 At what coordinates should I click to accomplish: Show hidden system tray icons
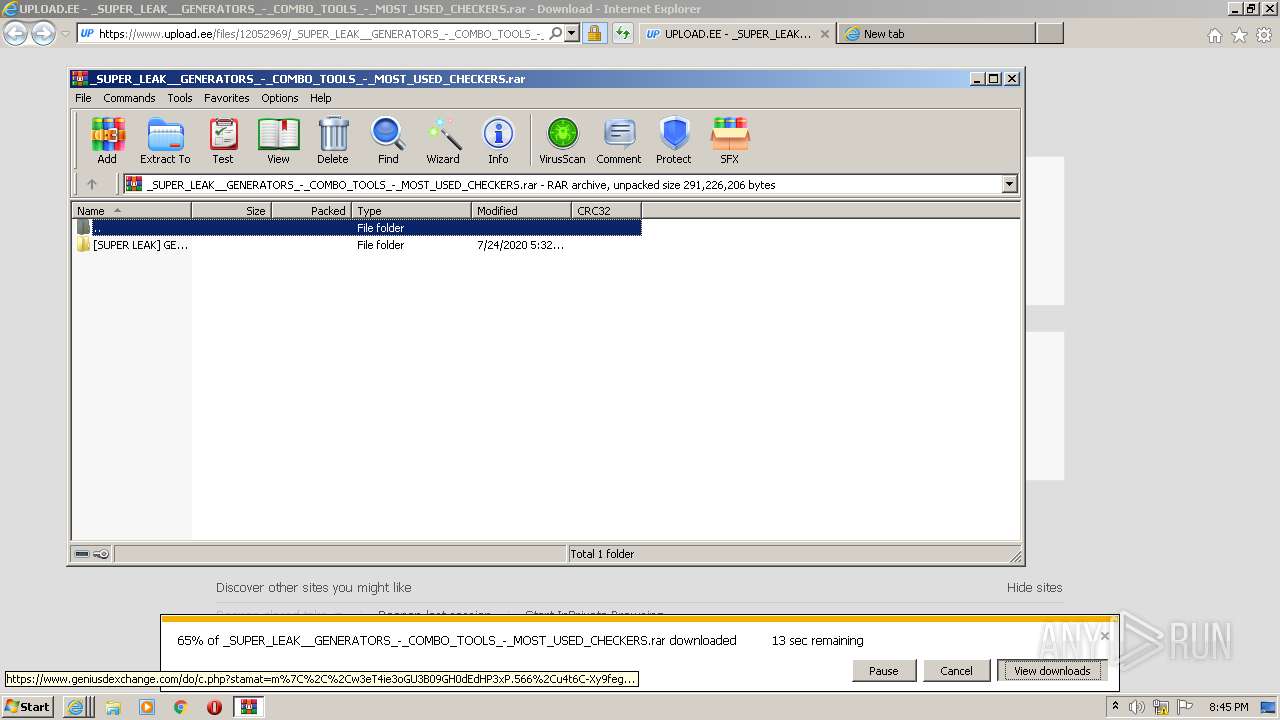click(1115, 707)
